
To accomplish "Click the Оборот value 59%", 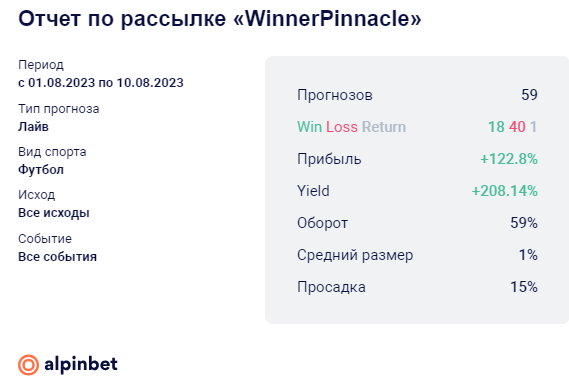I will [524, 223].
